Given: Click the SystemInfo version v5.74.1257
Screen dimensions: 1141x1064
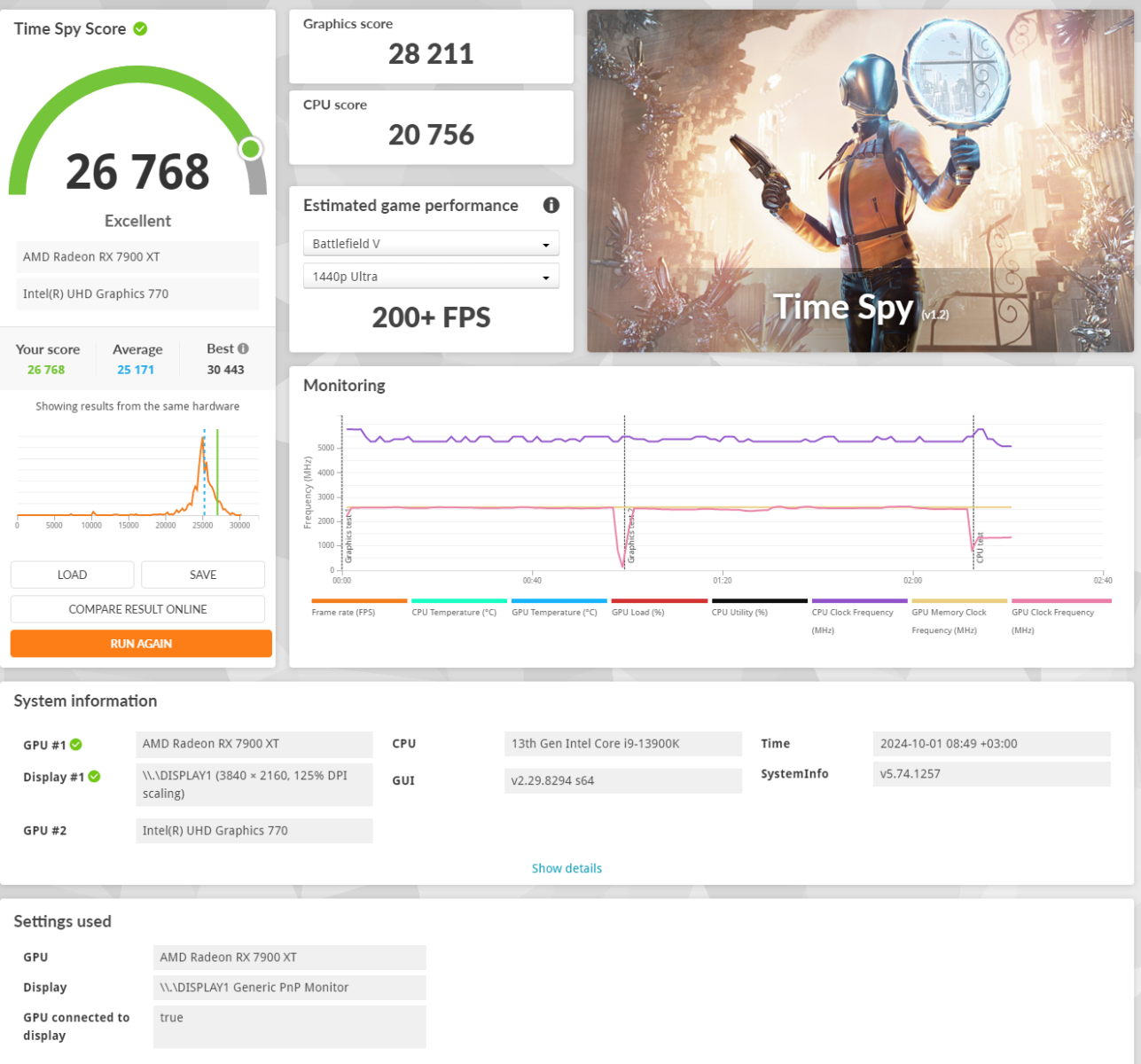Looking at the screenshot, I should tap(992, 774).
